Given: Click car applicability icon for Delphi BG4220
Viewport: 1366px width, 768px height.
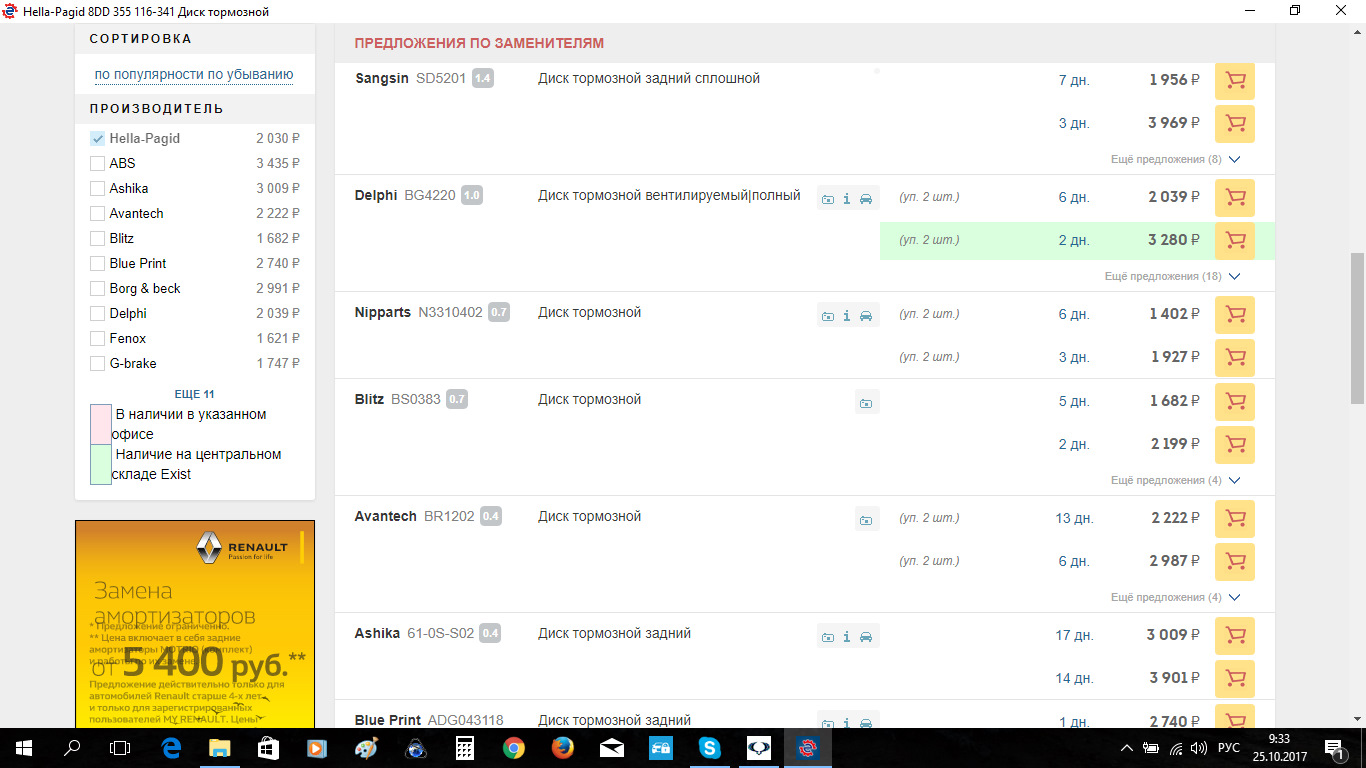Looking at the screenshot, I should 867,199.
